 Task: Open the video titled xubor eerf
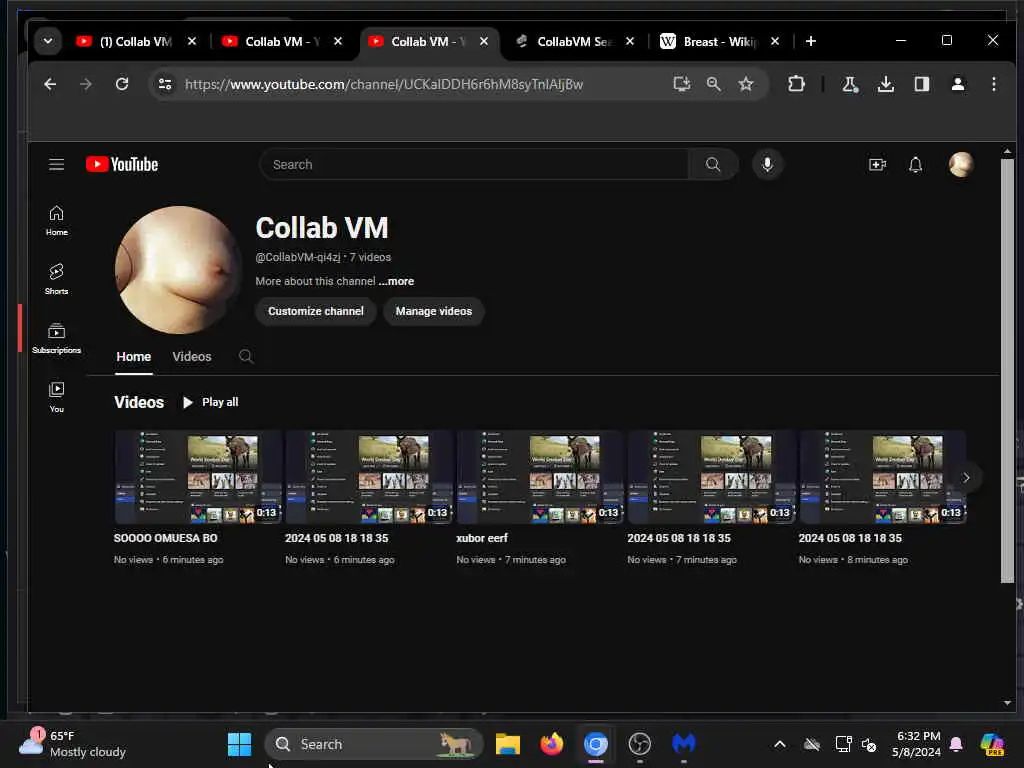pyautogui.click(x=482, y=538)
